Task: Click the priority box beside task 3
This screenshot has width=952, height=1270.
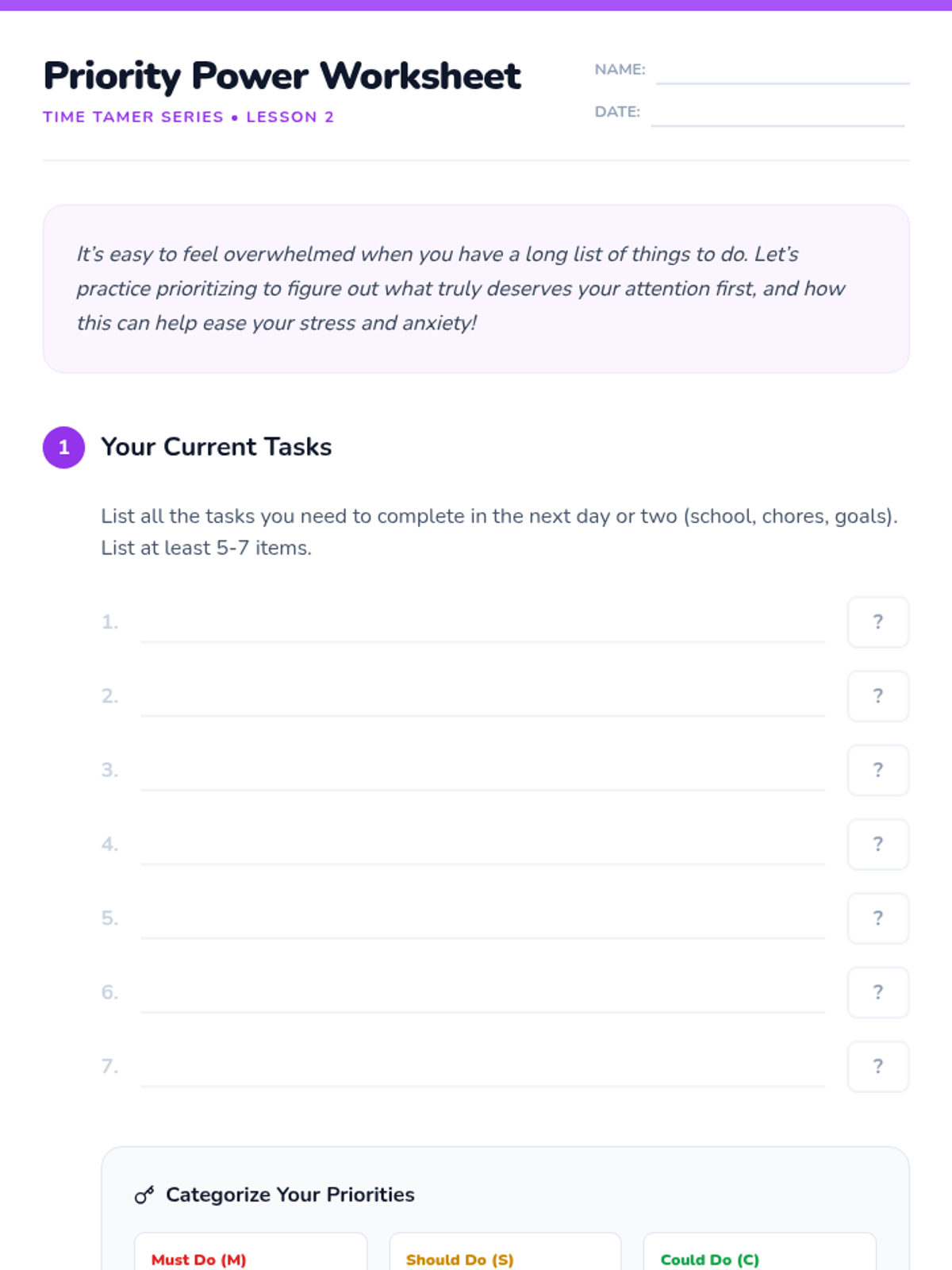Action: [x=877, y=770]
